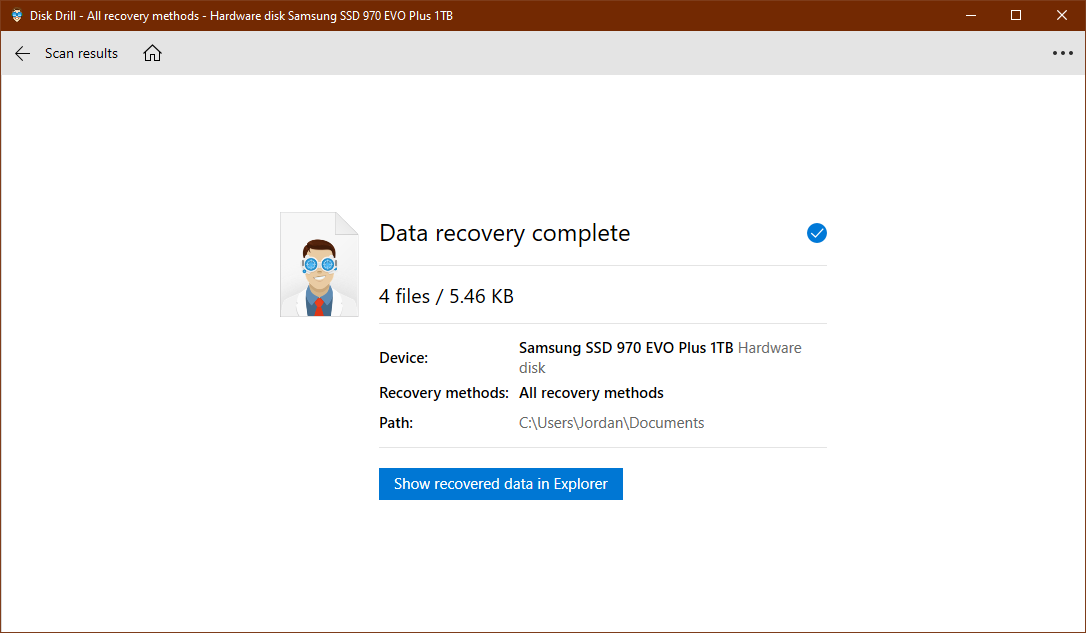Click the All recovery methods value
The image size is (1086, 633).
[x=590, y=392]
